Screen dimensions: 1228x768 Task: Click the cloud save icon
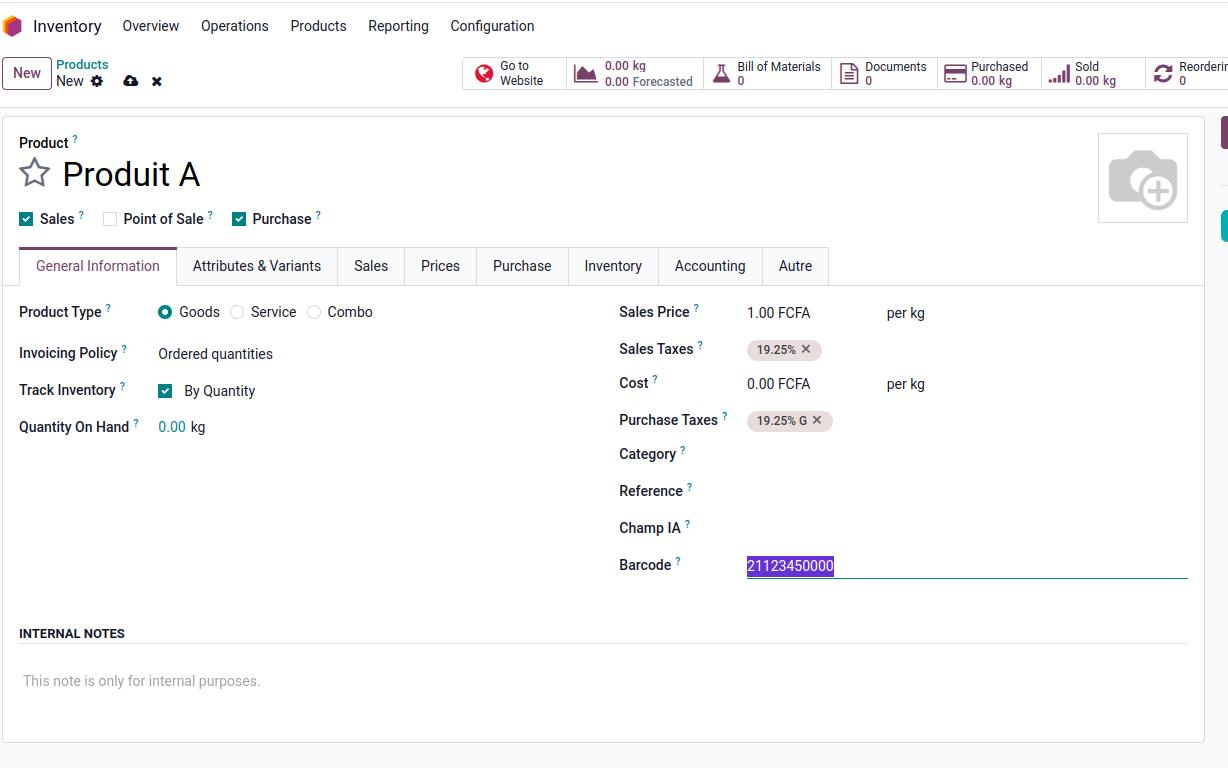point(130,81)
